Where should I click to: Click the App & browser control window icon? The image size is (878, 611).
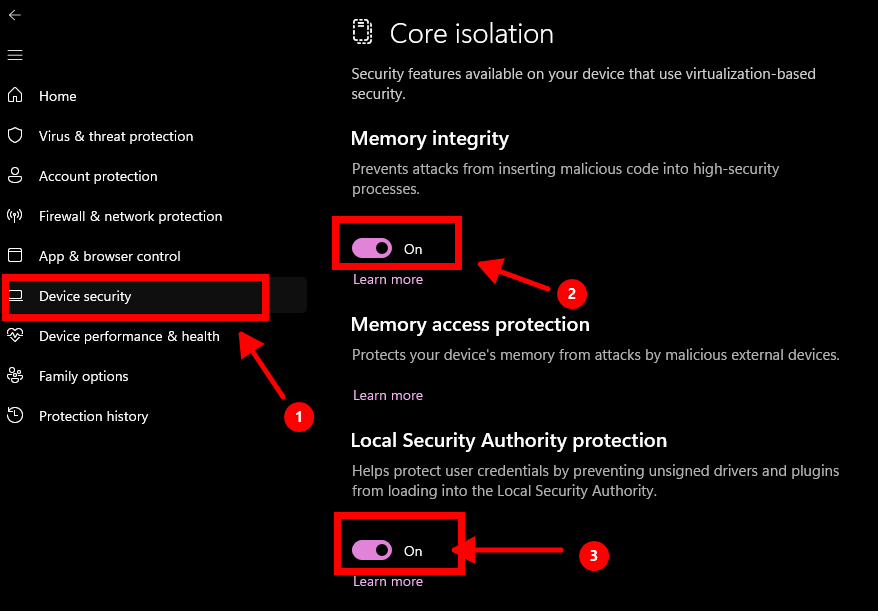pyautogui.click(x=15, y=256)
